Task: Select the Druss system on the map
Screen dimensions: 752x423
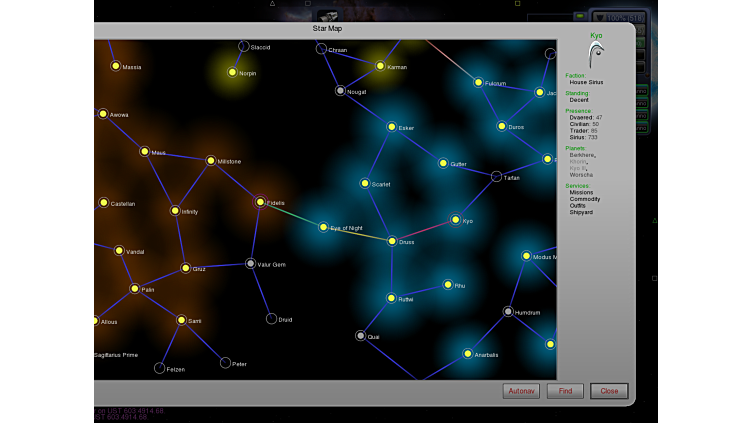Action: [x=392, y=241]
